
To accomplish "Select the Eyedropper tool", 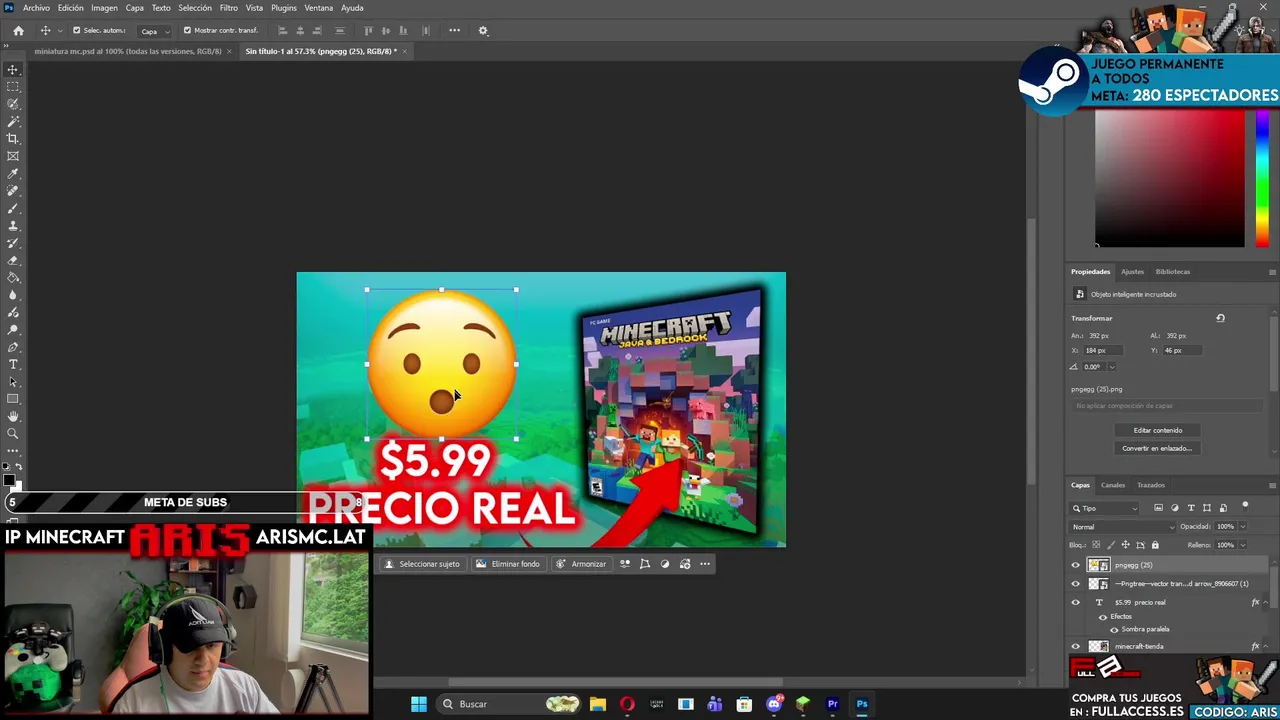I will pos(13,174).
